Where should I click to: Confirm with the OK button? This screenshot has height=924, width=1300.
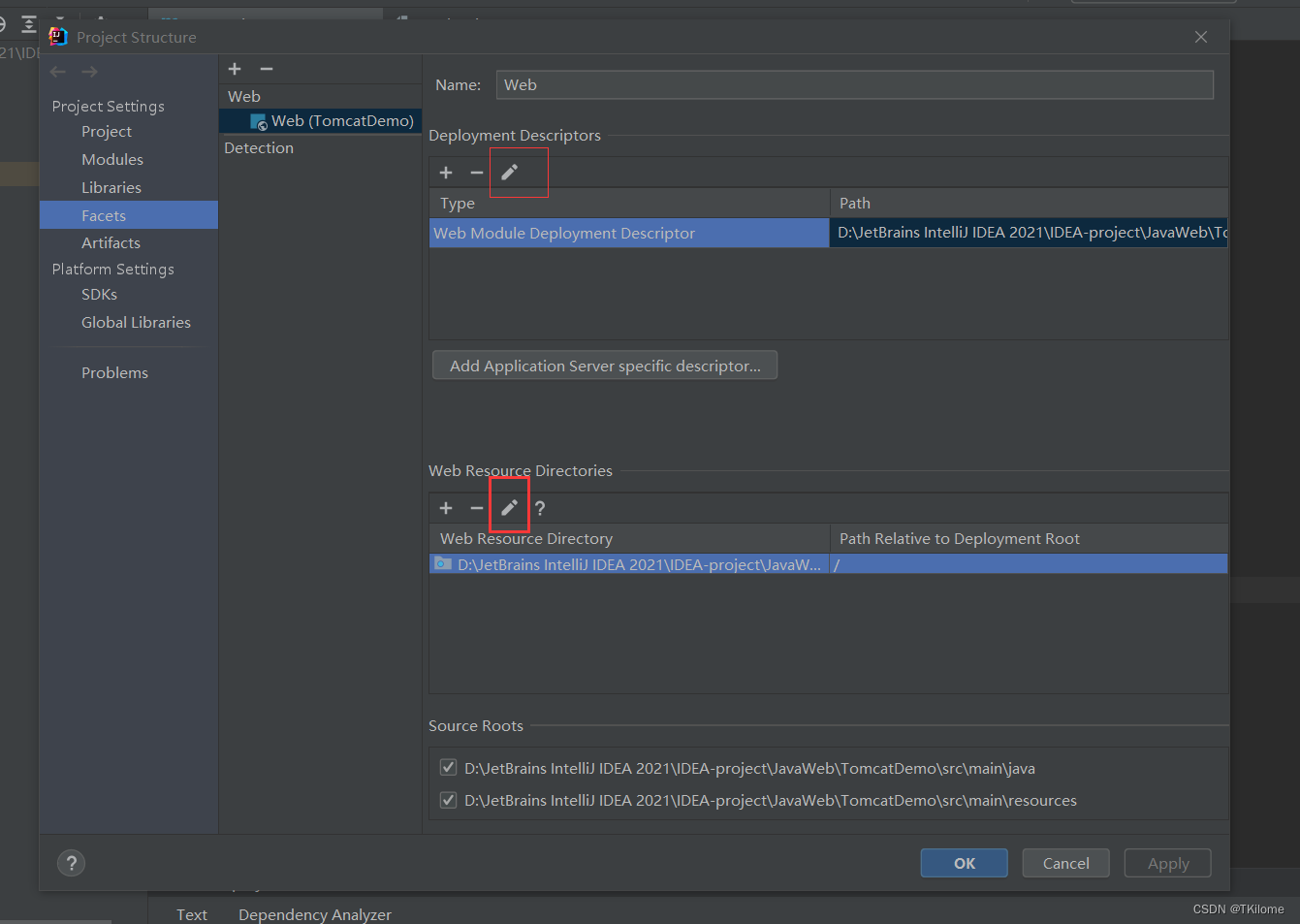click(965, 863)
